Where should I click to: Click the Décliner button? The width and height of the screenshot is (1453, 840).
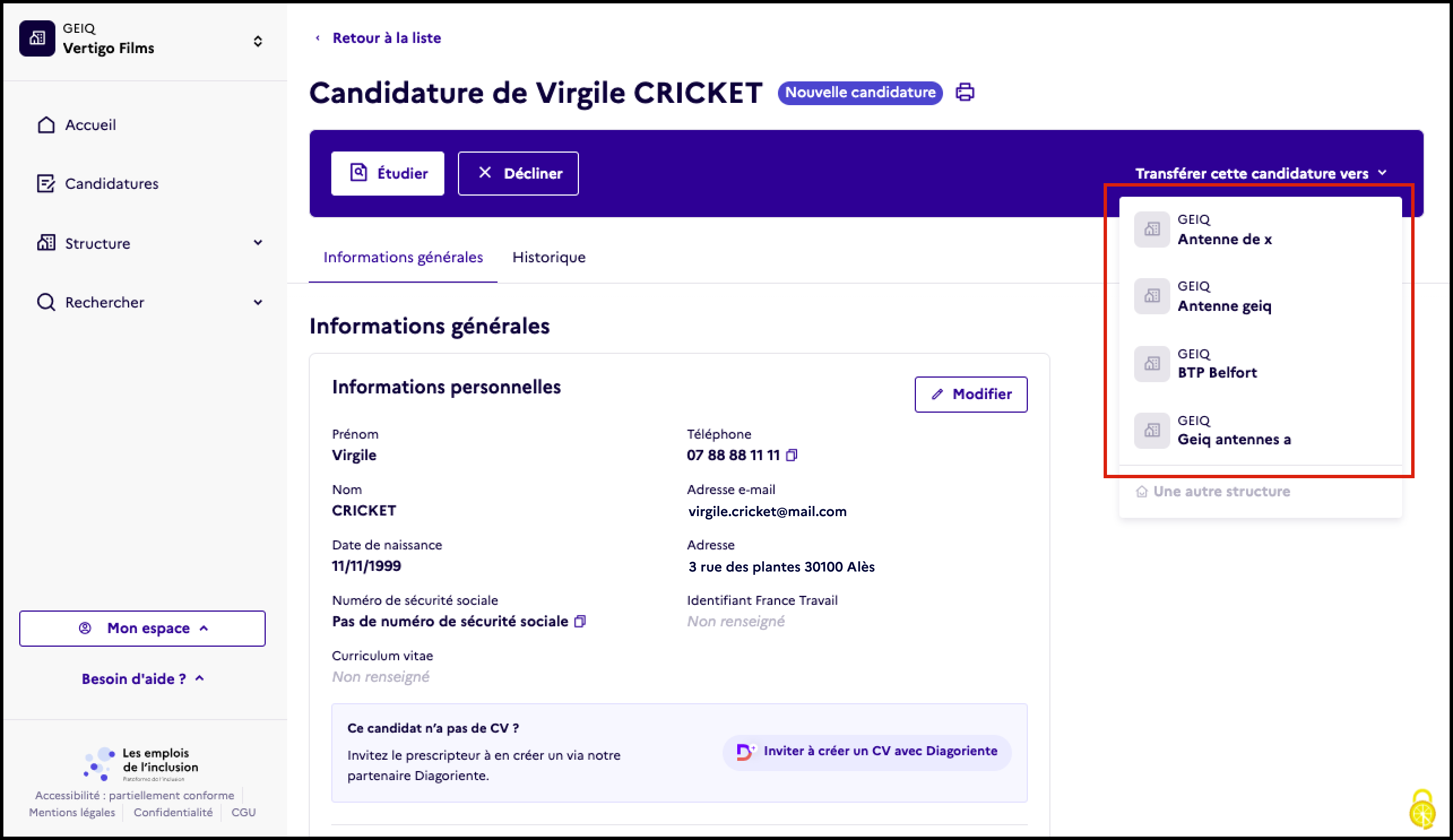tap(518, 174)
